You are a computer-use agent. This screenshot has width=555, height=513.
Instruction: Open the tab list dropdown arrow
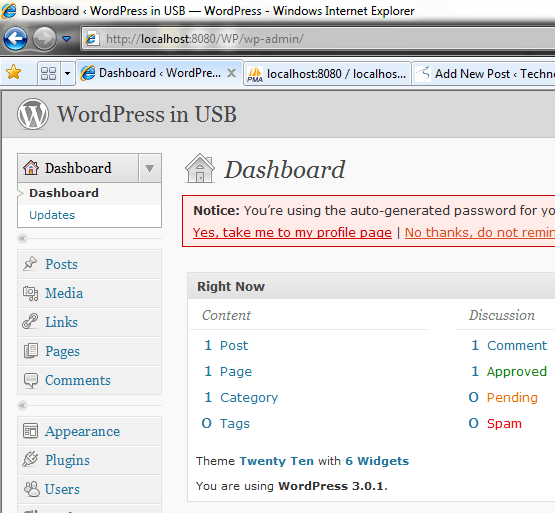tap(67, 74)
